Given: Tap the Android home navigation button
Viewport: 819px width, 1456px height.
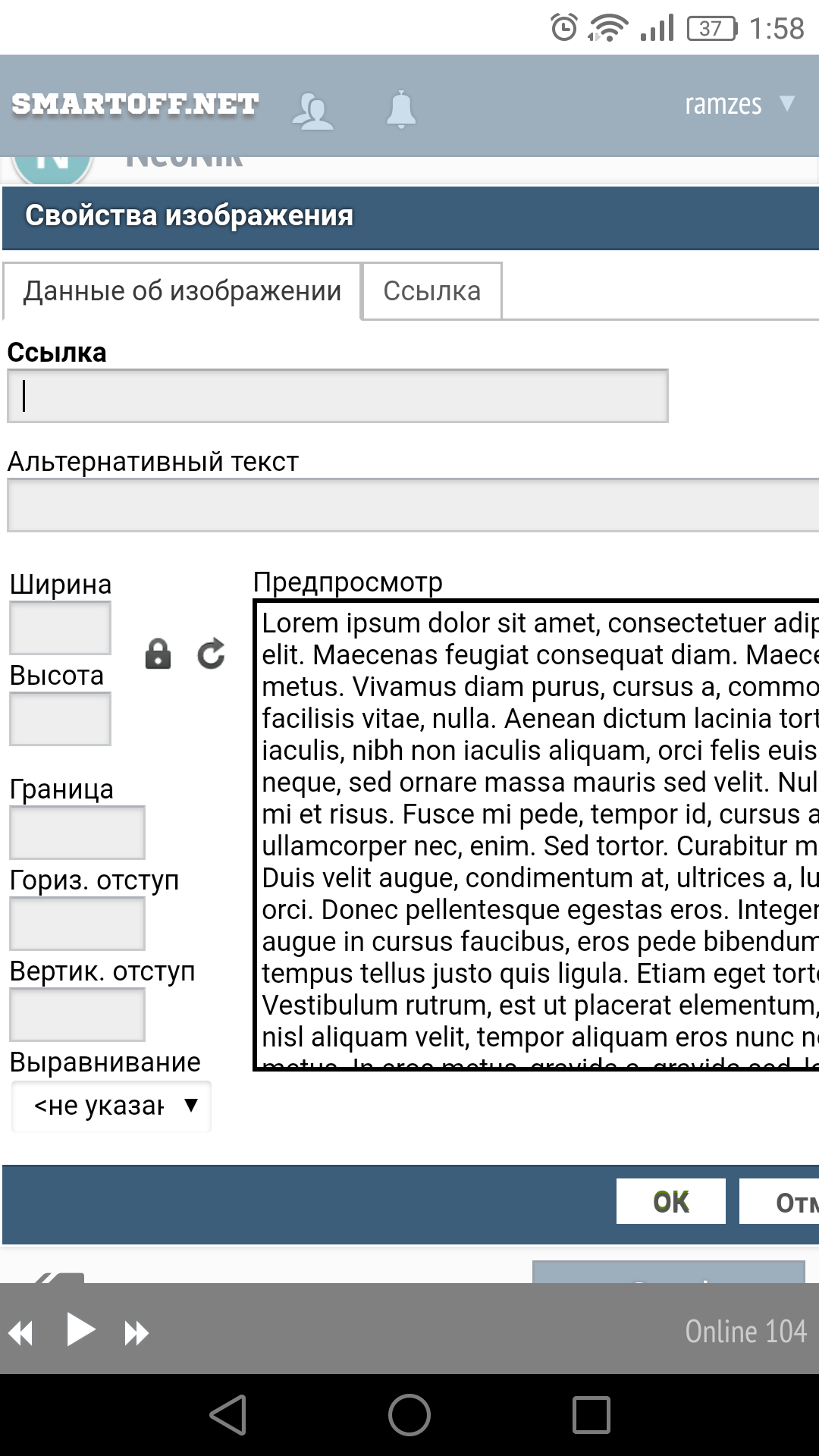Looking at the screenshot, I should (409, 1414).
